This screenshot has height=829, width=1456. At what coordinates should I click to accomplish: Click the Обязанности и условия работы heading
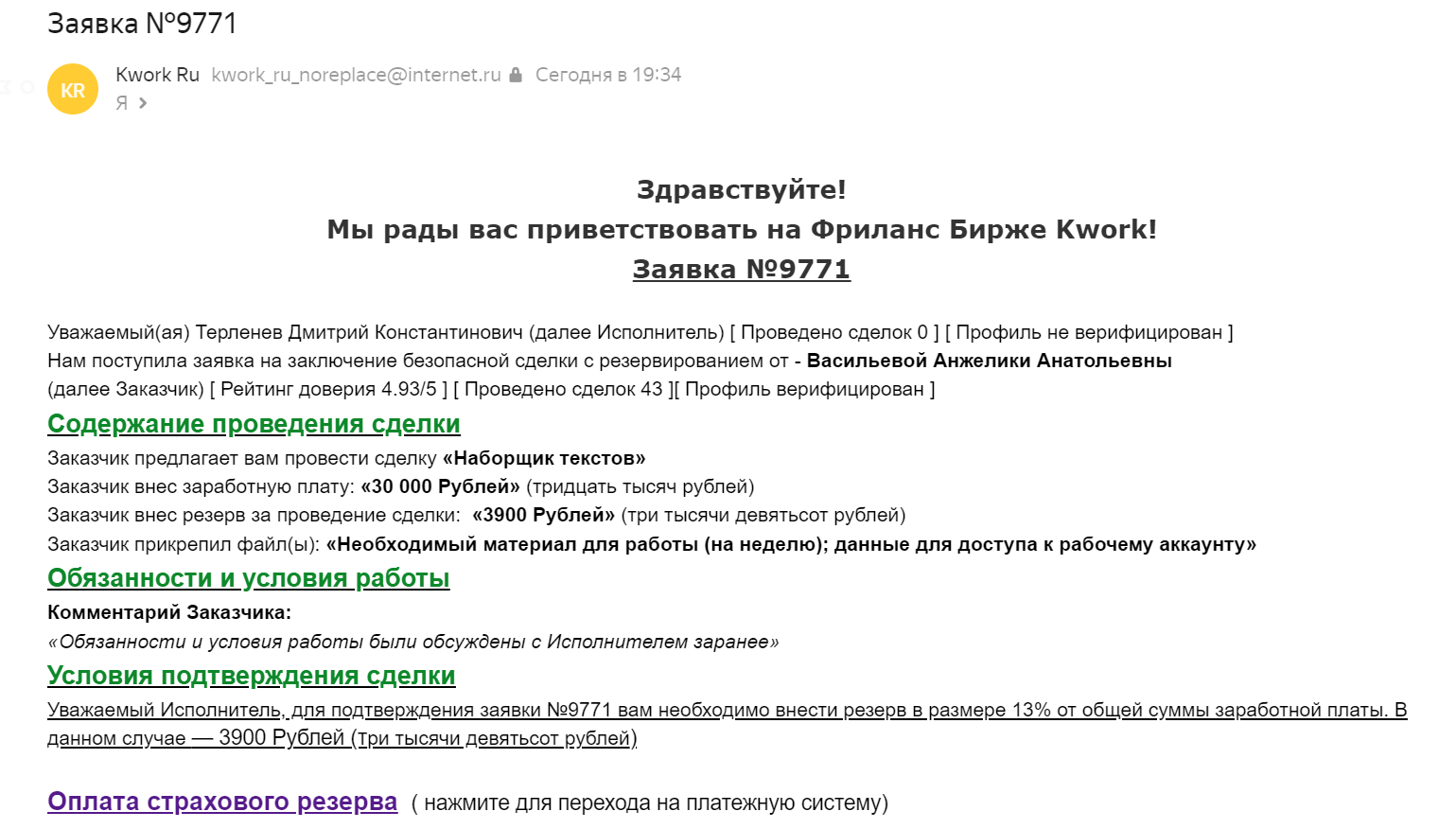pyautogui.click(x=249, y=578)
